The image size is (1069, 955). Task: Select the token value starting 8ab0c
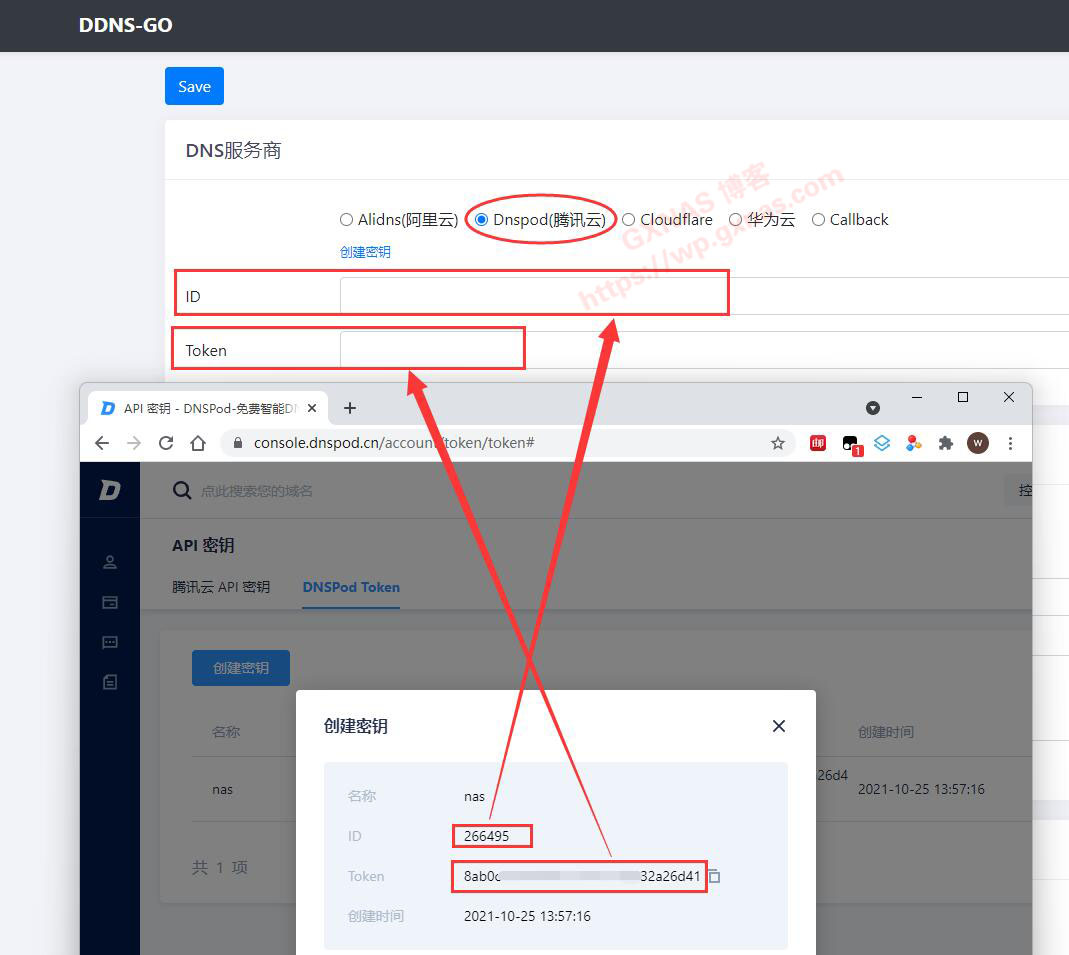coord(582,876)
